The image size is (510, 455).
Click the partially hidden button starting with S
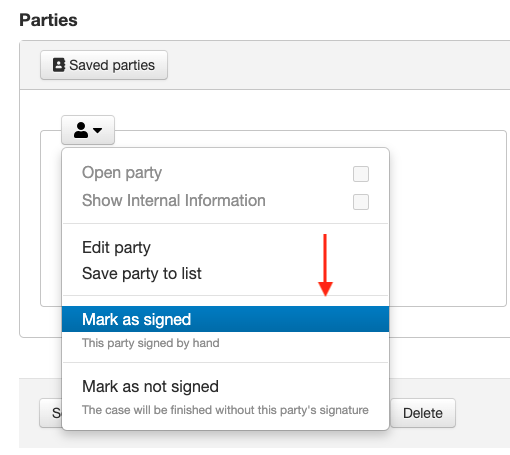51,413
